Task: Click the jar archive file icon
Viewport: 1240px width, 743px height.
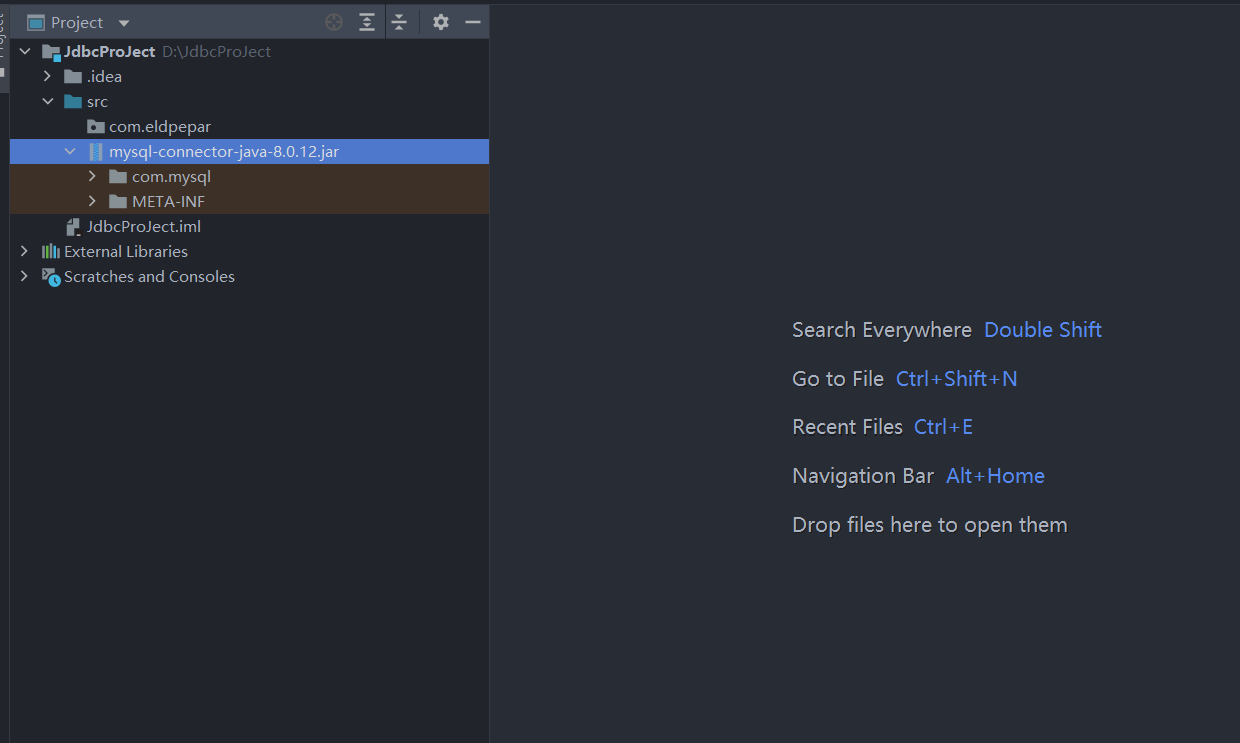Action: click(x=96, y=151)
